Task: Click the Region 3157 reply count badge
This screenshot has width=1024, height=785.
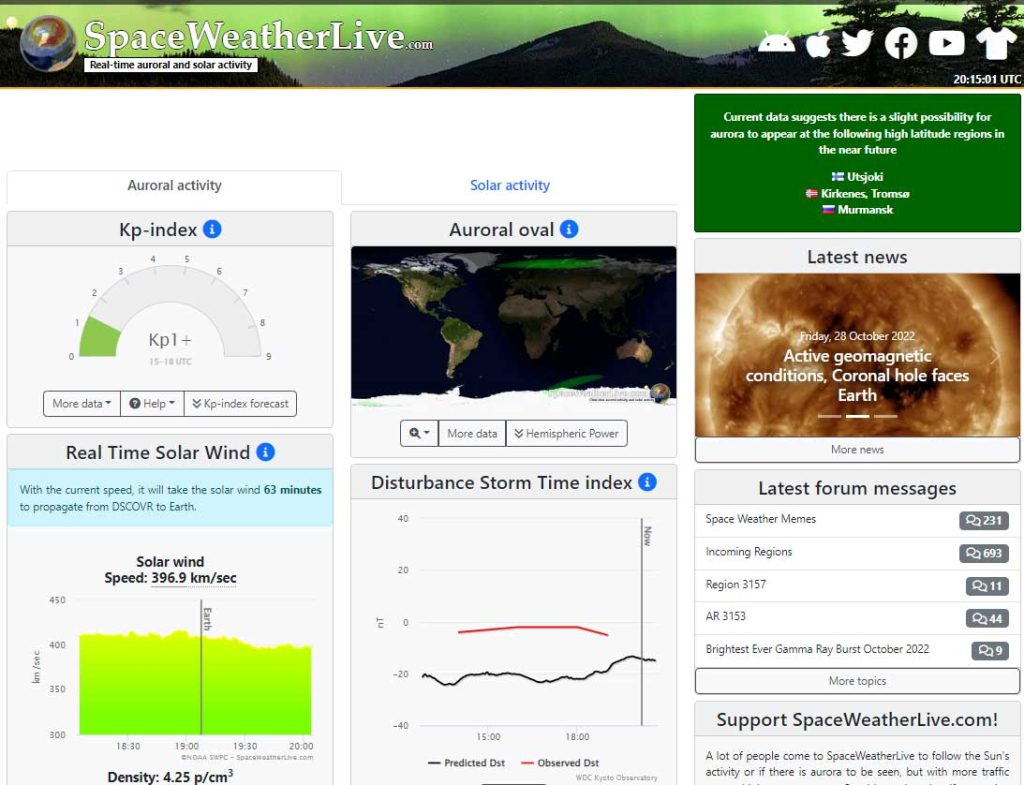Action: tap(987, 586)
